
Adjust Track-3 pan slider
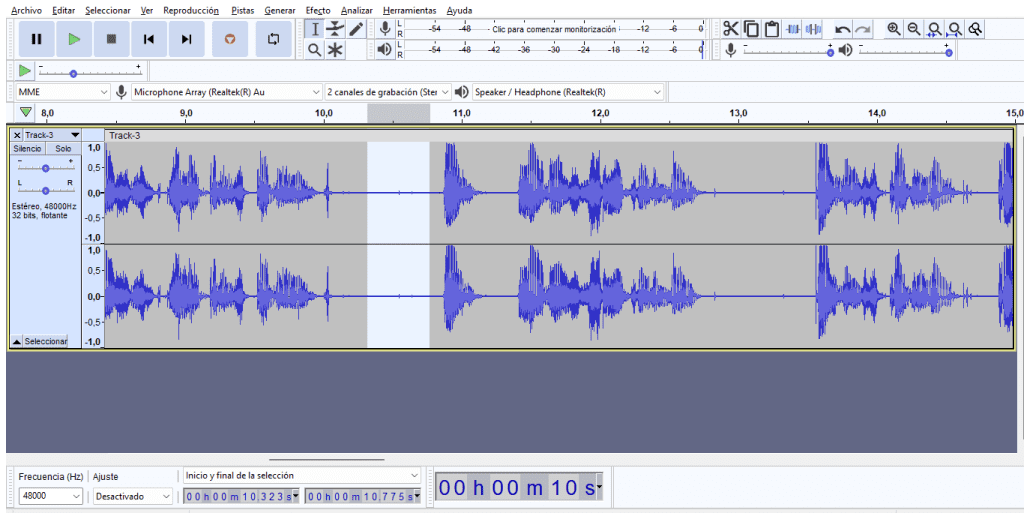[45, 189]
